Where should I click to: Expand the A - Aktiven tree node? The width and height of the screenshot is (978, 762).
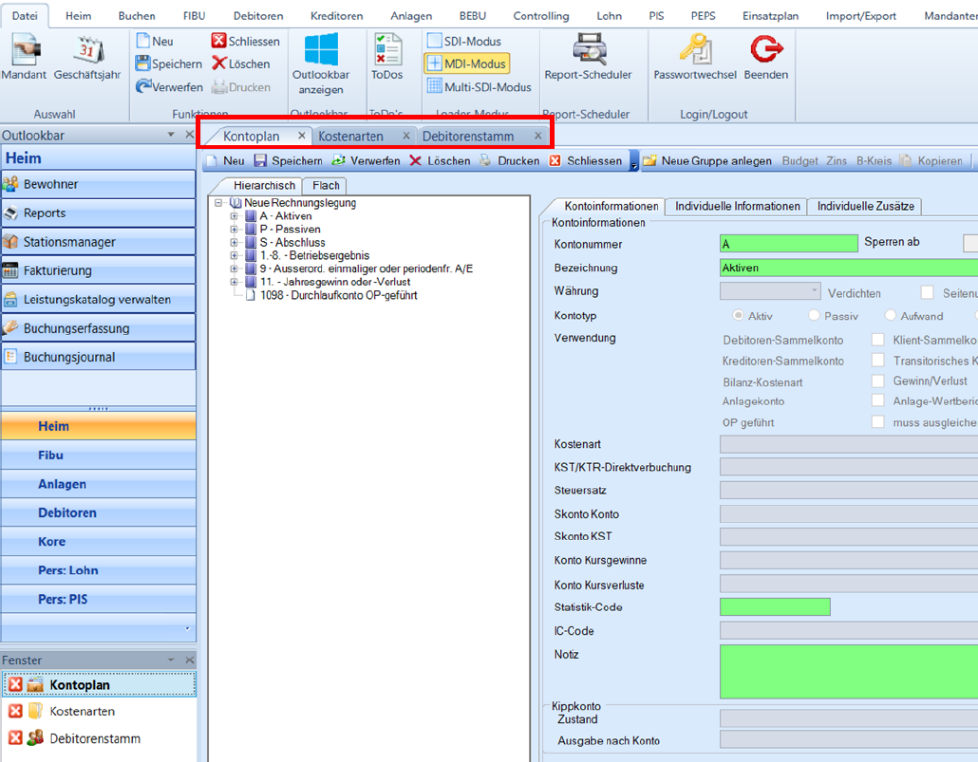click(x=235, y=216)
